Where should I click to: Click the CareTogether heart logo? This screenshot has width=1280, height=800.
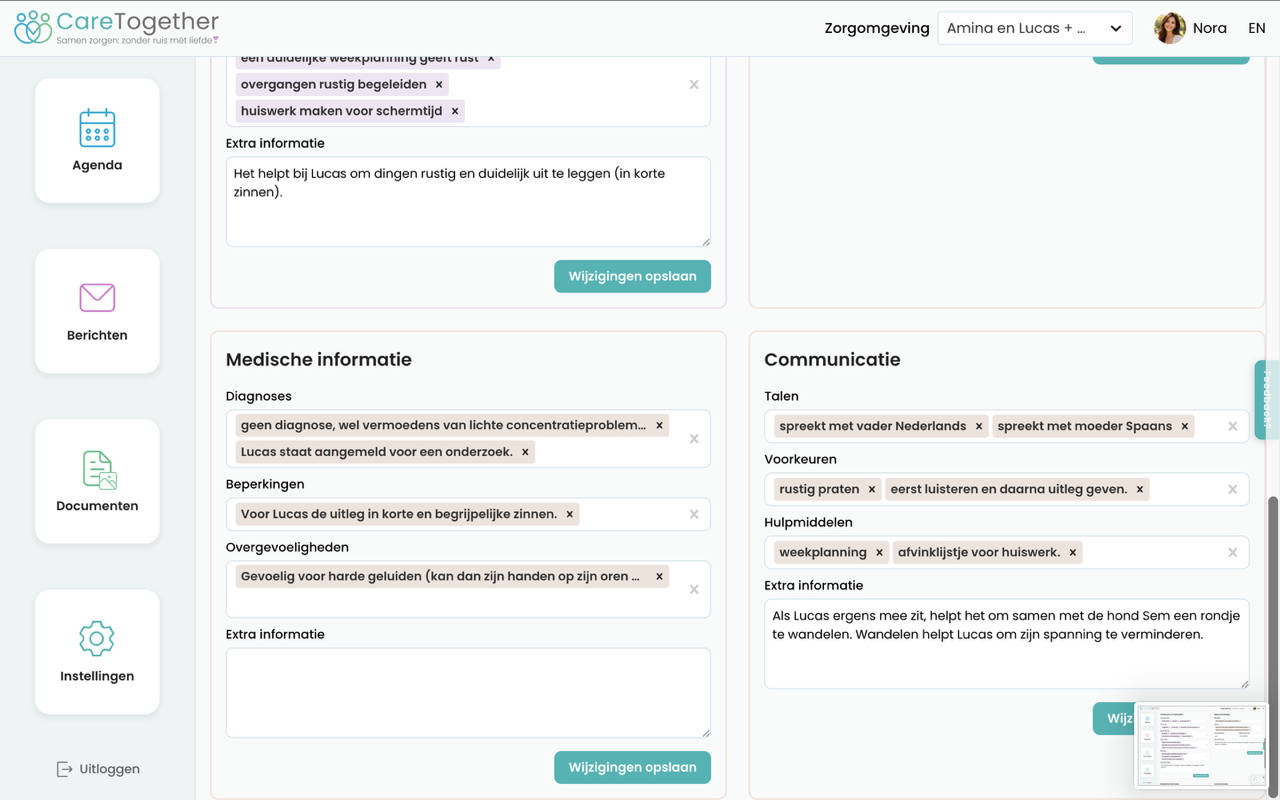pos(32,28)
